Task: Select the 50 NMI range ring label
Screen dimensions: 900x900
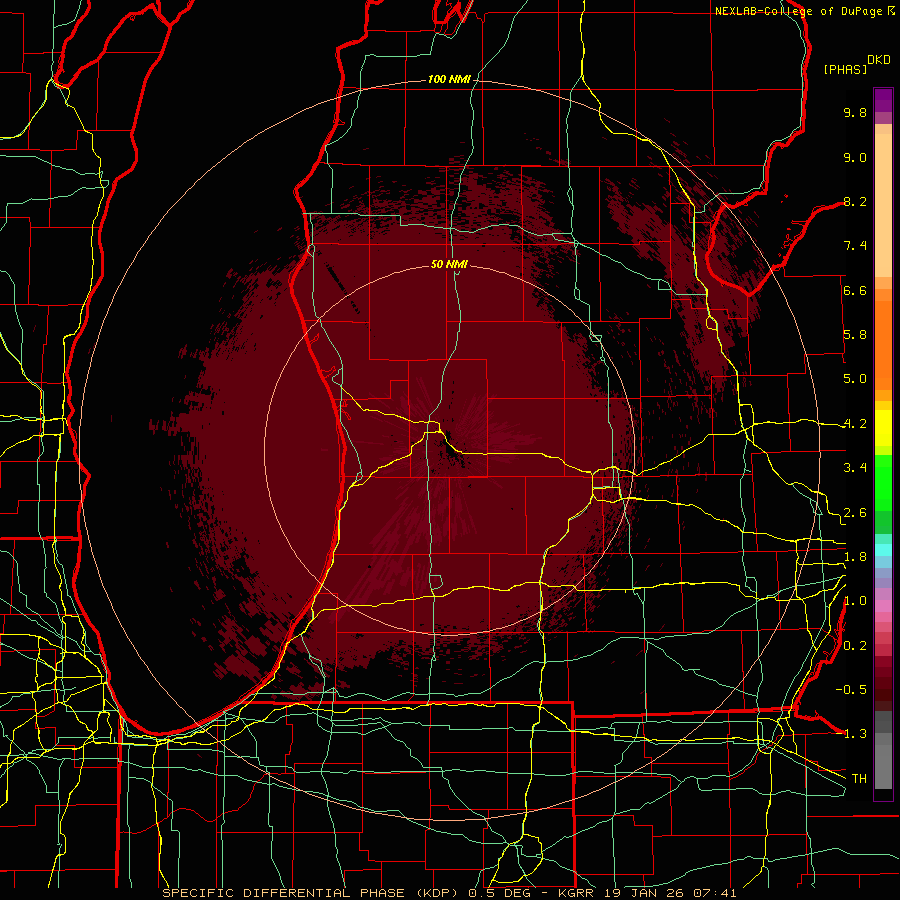Action: 449,264
